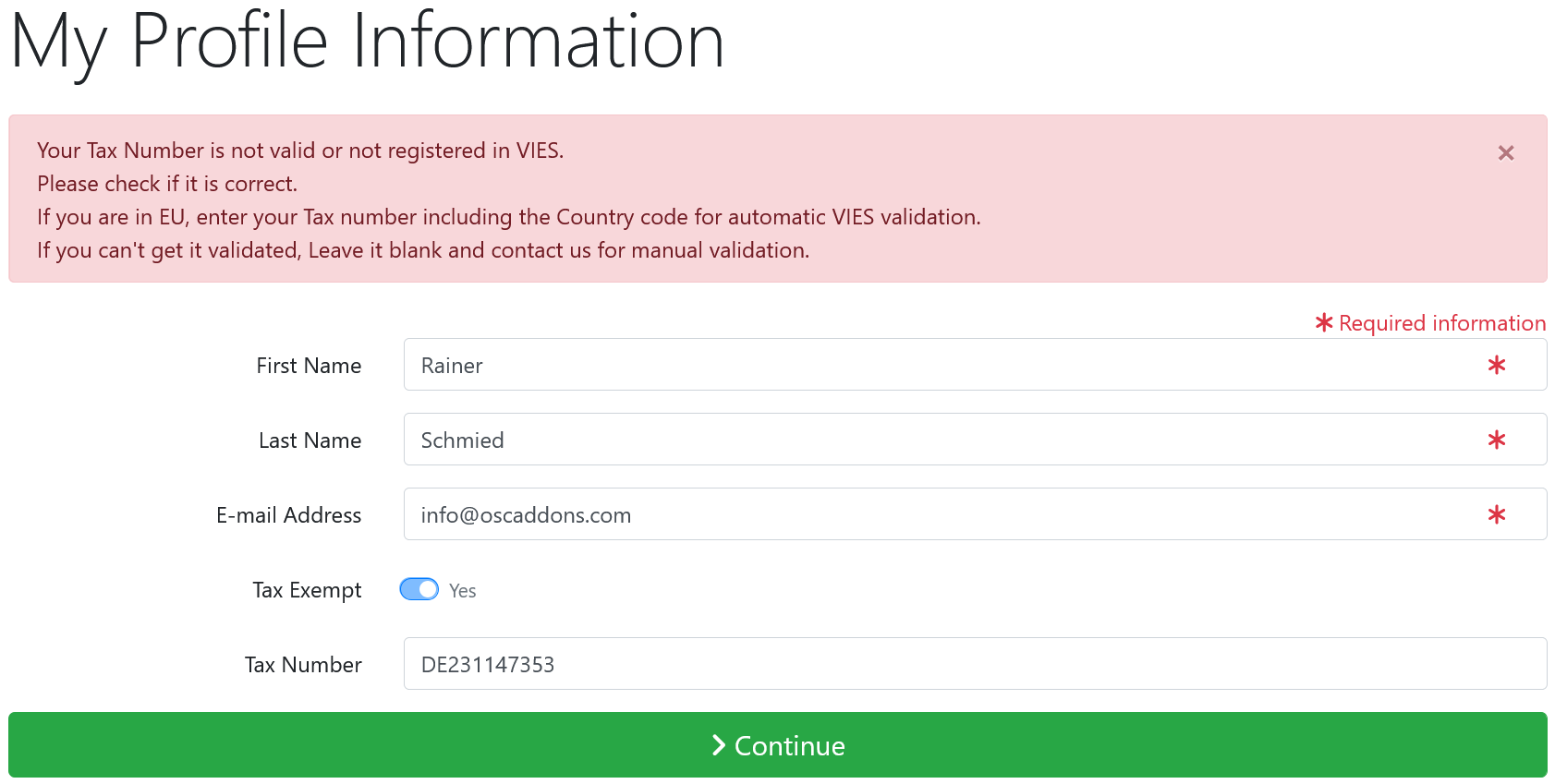Click the Last Name label

coord(310,440)
